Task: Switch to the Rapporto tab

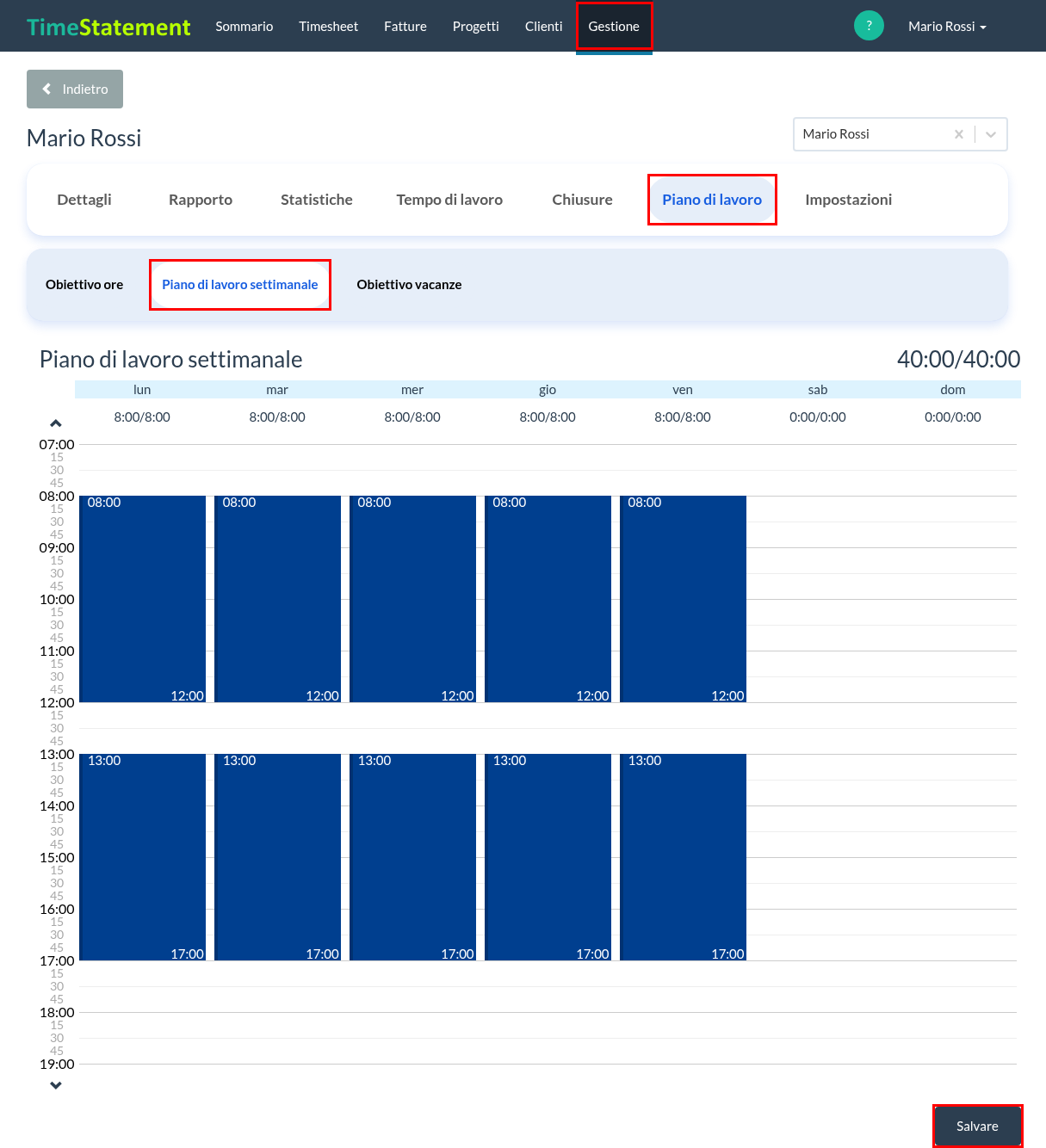Action: click(201, 200)
